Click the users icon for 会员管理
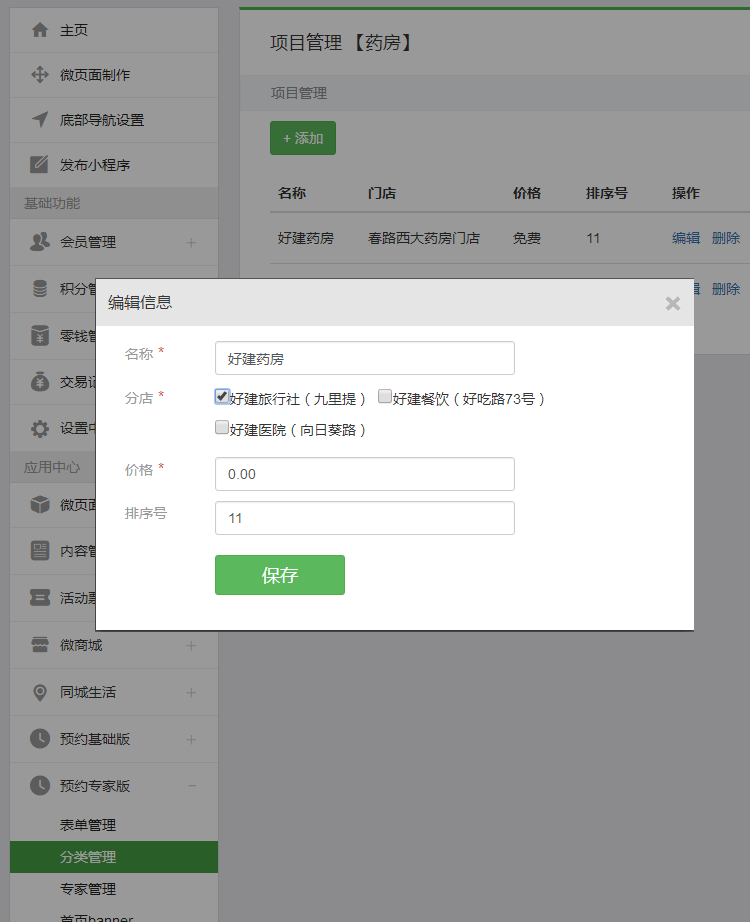The height and width of the screenshot is (922, 750). 40,242
